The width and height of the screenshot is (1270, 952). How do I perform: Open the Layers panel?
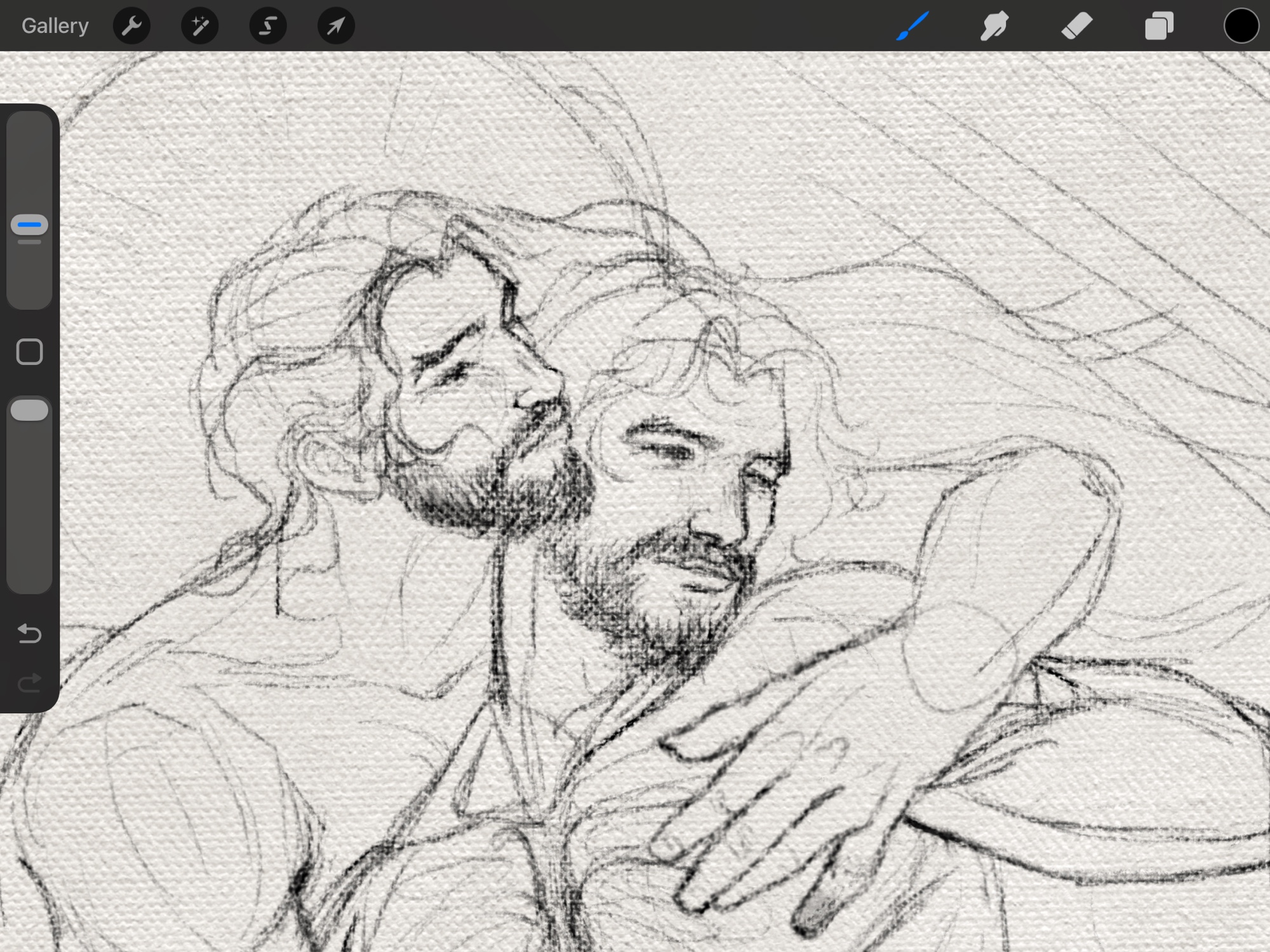coord(1159,26)
